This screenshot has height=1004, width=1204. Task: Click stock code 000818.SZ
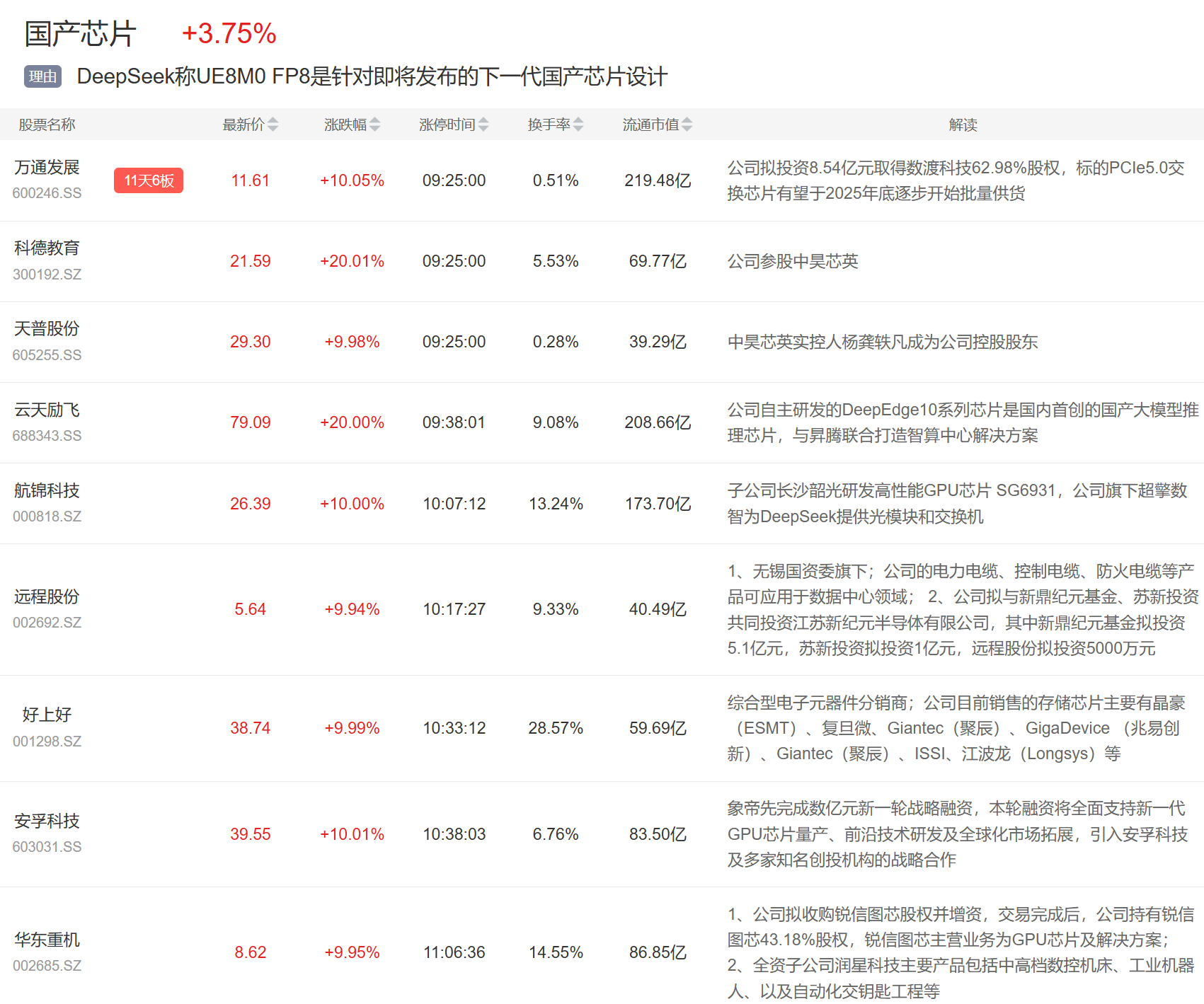point(47,517)
